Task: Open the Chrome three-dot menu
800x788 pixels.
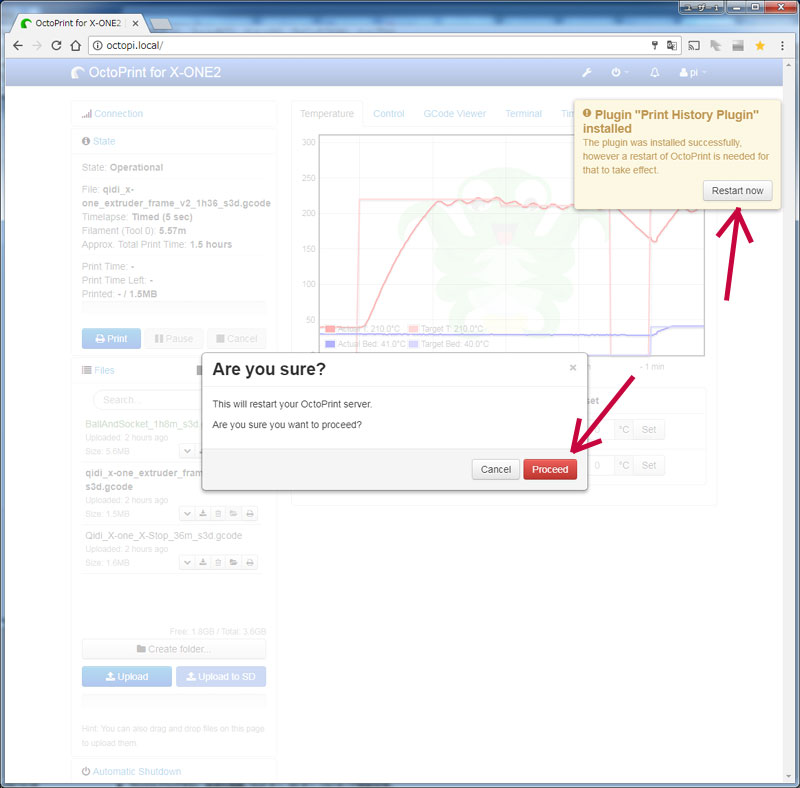Action: 782,45
